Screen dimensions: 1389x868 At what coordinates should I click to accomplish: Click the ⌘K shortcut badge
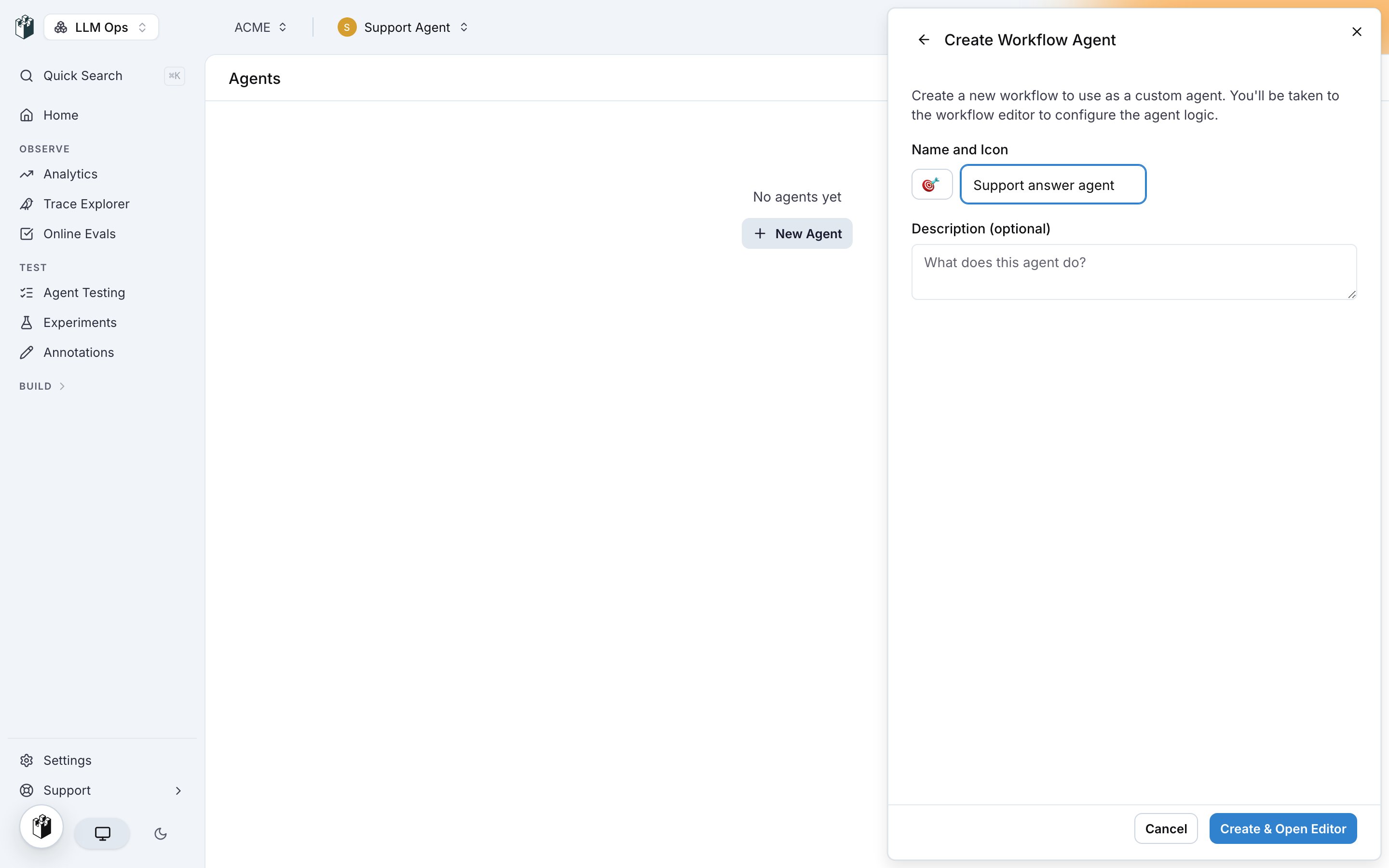[175, 76]
